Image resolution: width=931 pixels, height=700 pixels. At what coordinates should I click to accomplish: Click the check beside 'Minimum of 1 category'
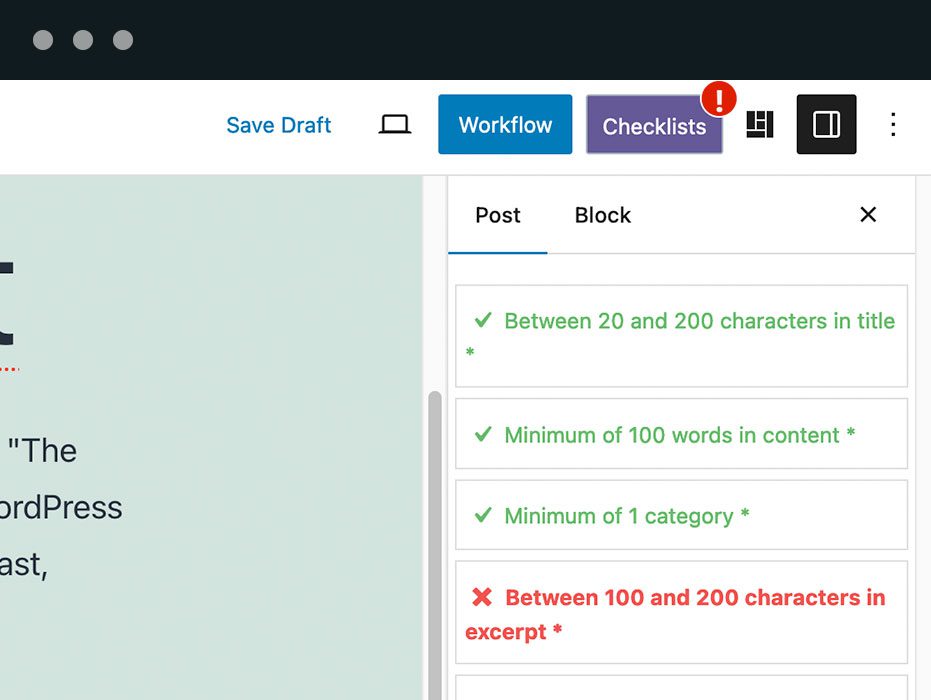coord(483,516)
